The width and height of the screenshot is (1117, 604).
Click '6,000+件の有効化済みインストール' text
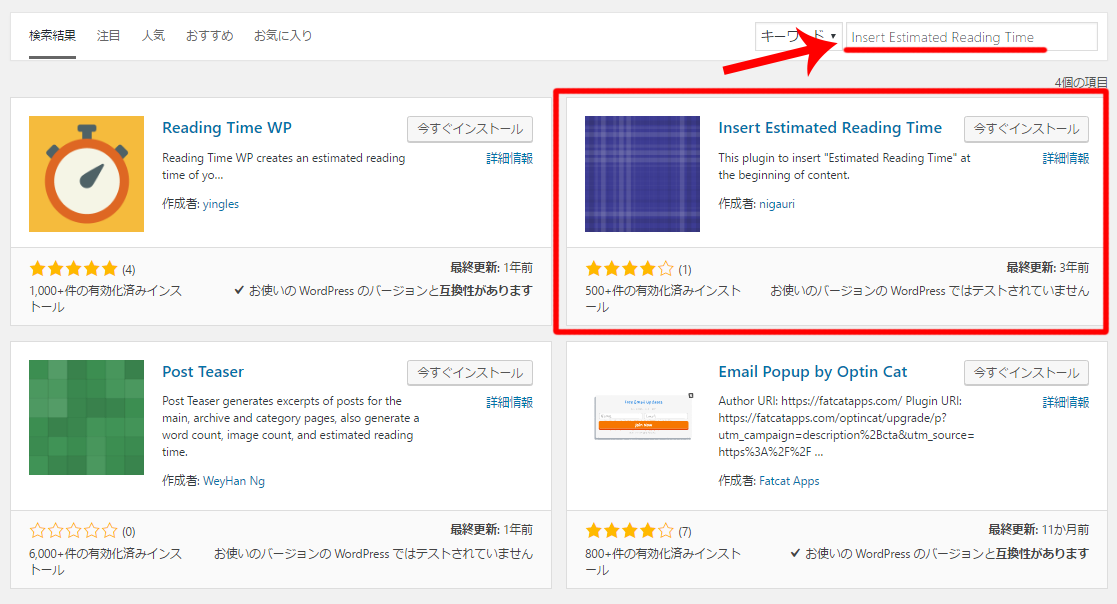105,561
